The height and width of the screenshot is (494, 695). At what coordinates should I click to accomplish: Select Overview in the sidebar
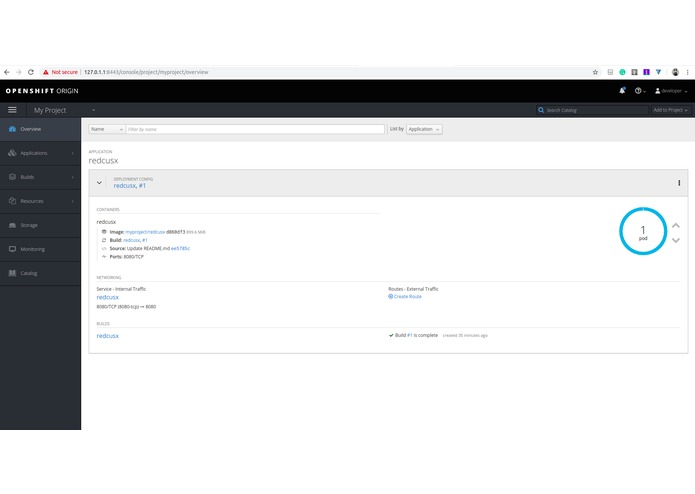pos(40,129)
